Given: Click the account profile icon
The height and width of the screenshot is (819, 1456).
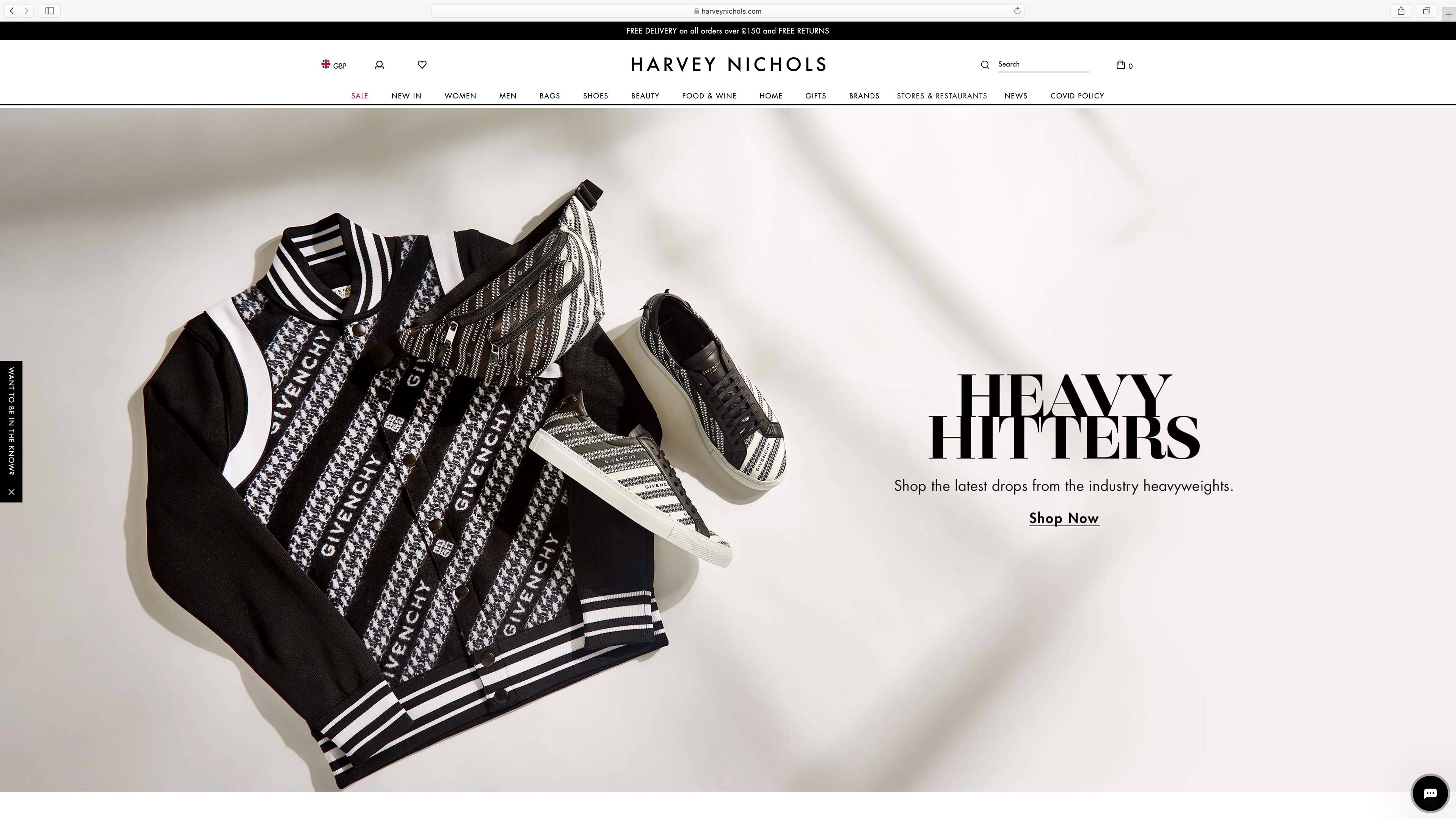Looking at the screenshot, I should pos(379,65).
